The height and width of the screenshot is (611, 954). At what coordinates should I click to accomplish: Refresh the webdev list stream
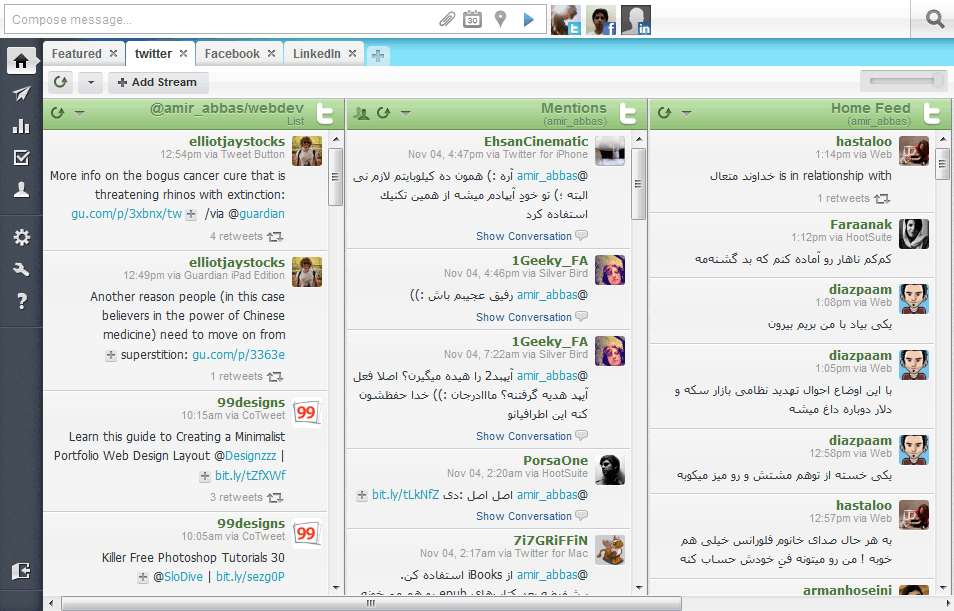(57, 113)
